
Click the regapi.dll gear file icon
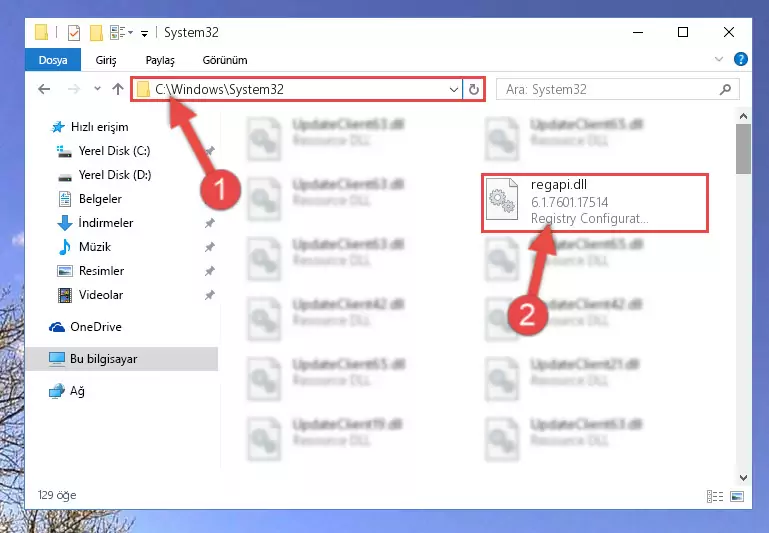pyautogui.click(x=502, y=200)
